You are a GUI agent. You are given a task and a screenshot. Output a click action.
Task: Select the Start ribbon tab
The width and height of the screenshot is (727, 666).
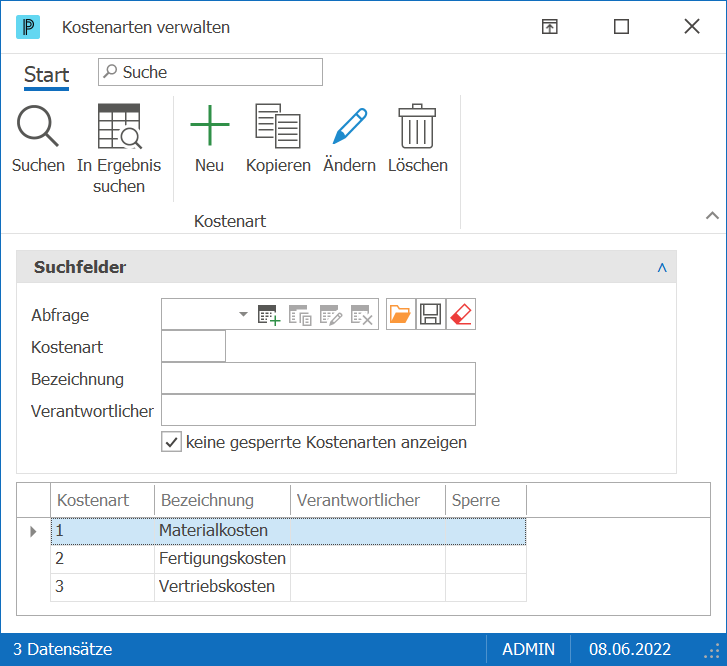[x=46, y=75]
